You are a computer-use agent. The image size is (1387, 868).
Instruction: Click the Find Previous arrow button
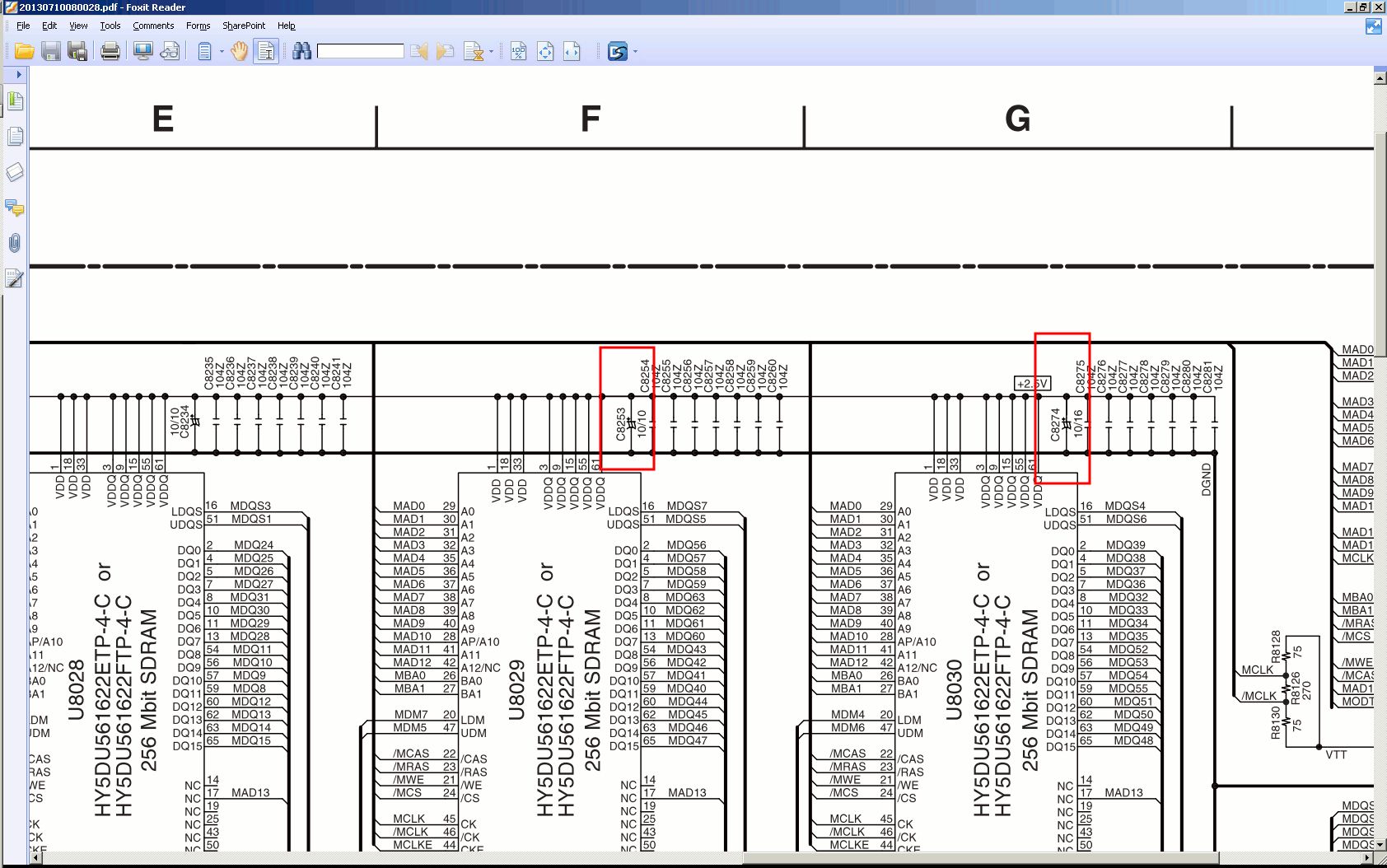pos(419,52)
